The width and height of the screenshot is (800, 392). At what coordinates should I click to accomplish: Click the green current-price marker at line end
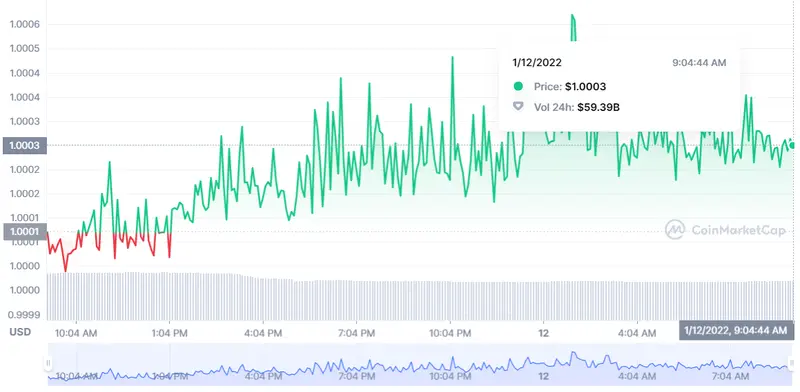tap(792, 145)
